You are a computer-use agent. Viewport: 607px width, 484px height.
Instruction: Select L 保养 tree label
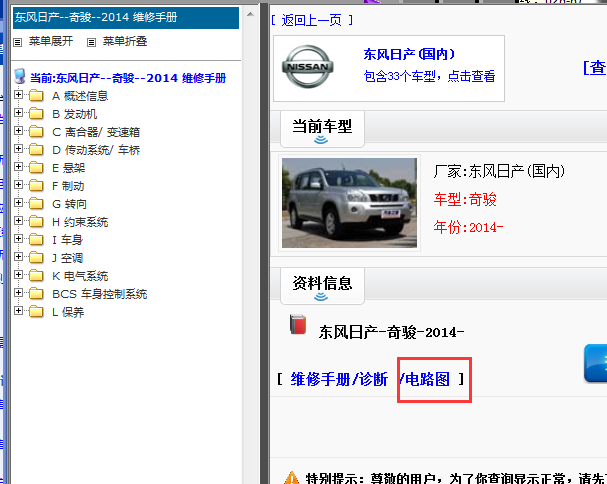68,312
